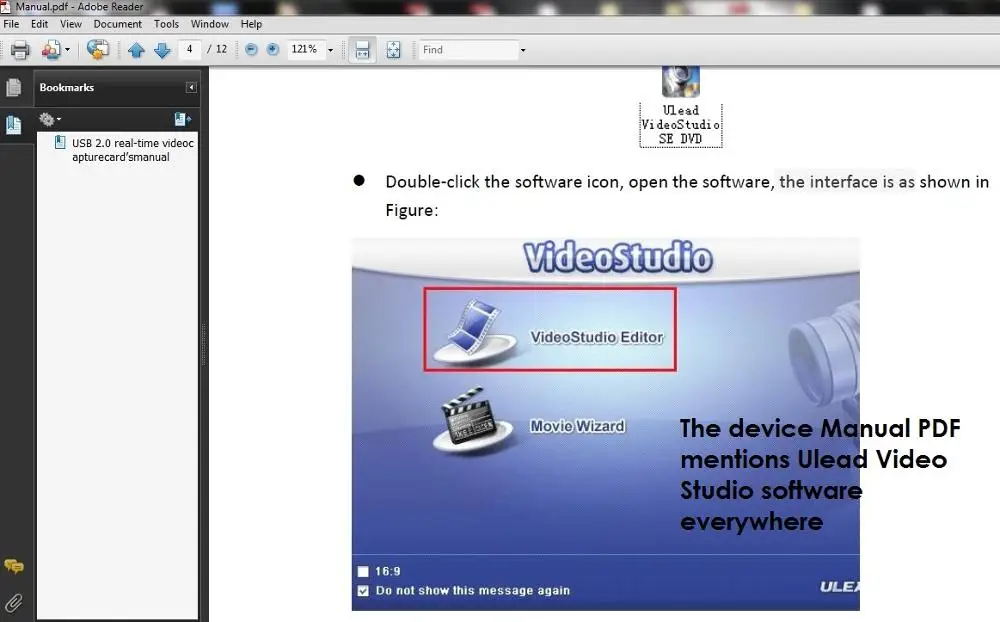The width and height of the screenshot is (1000, 622).
Task: Click the page number field showing 4
Action: click(x=189, y=49)
